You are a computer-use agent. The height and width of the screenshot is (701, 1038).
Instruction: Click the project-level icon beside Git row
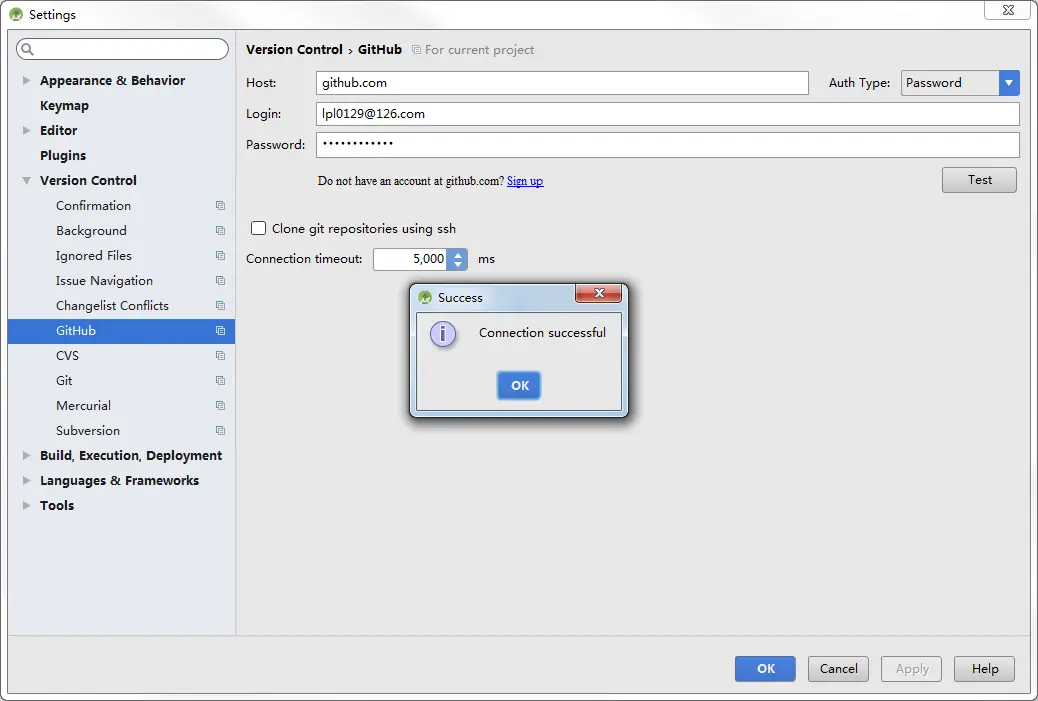click(x=220, y=381)
